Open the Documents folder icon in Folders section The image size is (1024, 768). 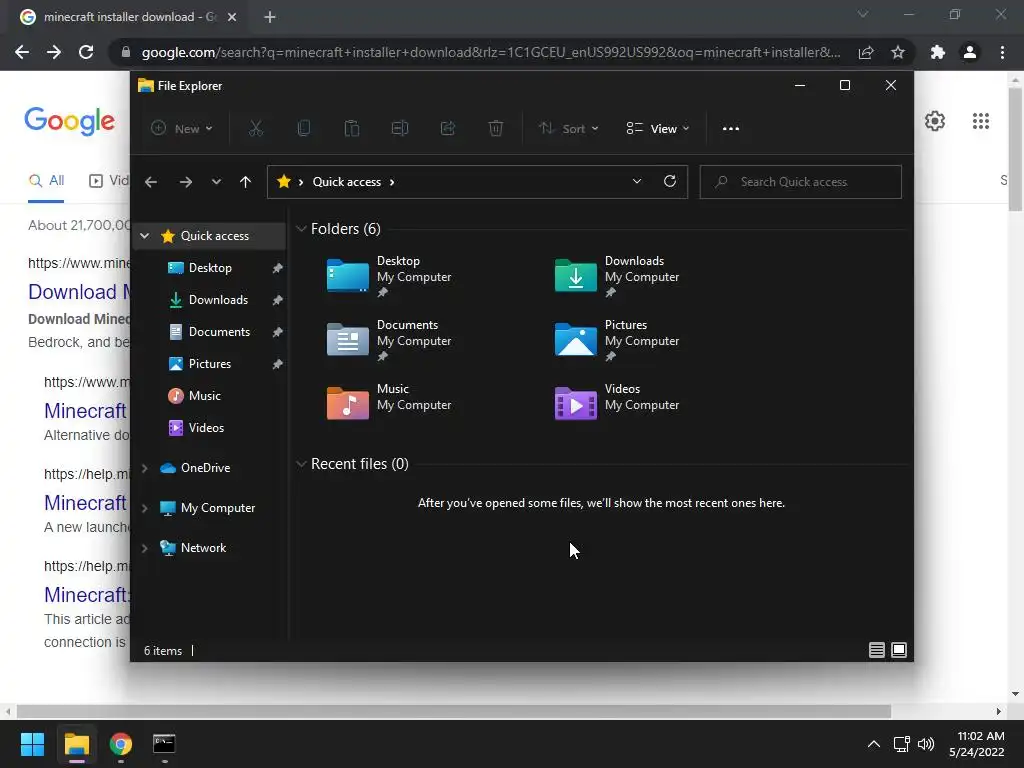347,340
